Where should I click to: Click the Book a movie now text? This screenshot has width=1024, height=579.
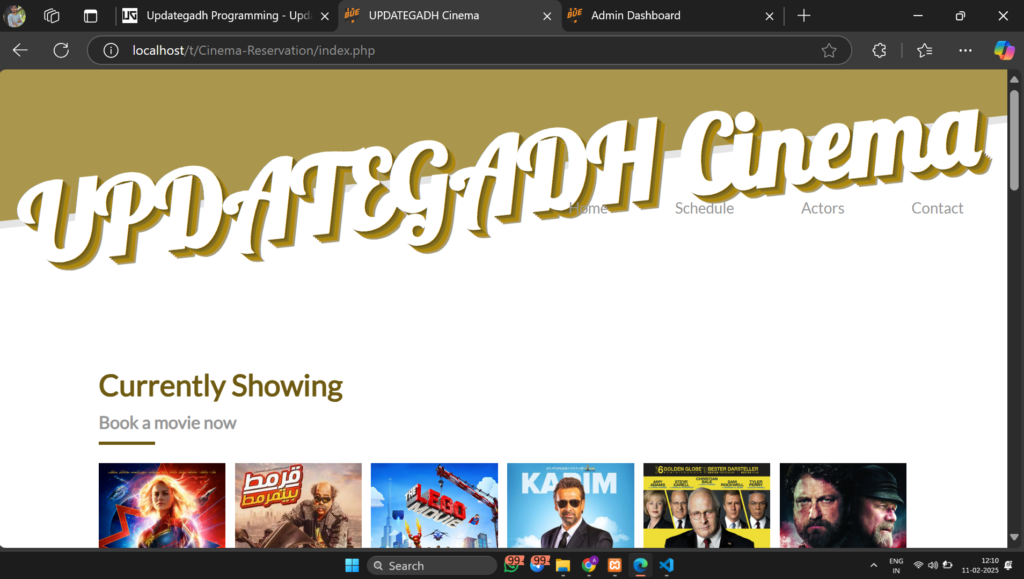click(167, 423)
